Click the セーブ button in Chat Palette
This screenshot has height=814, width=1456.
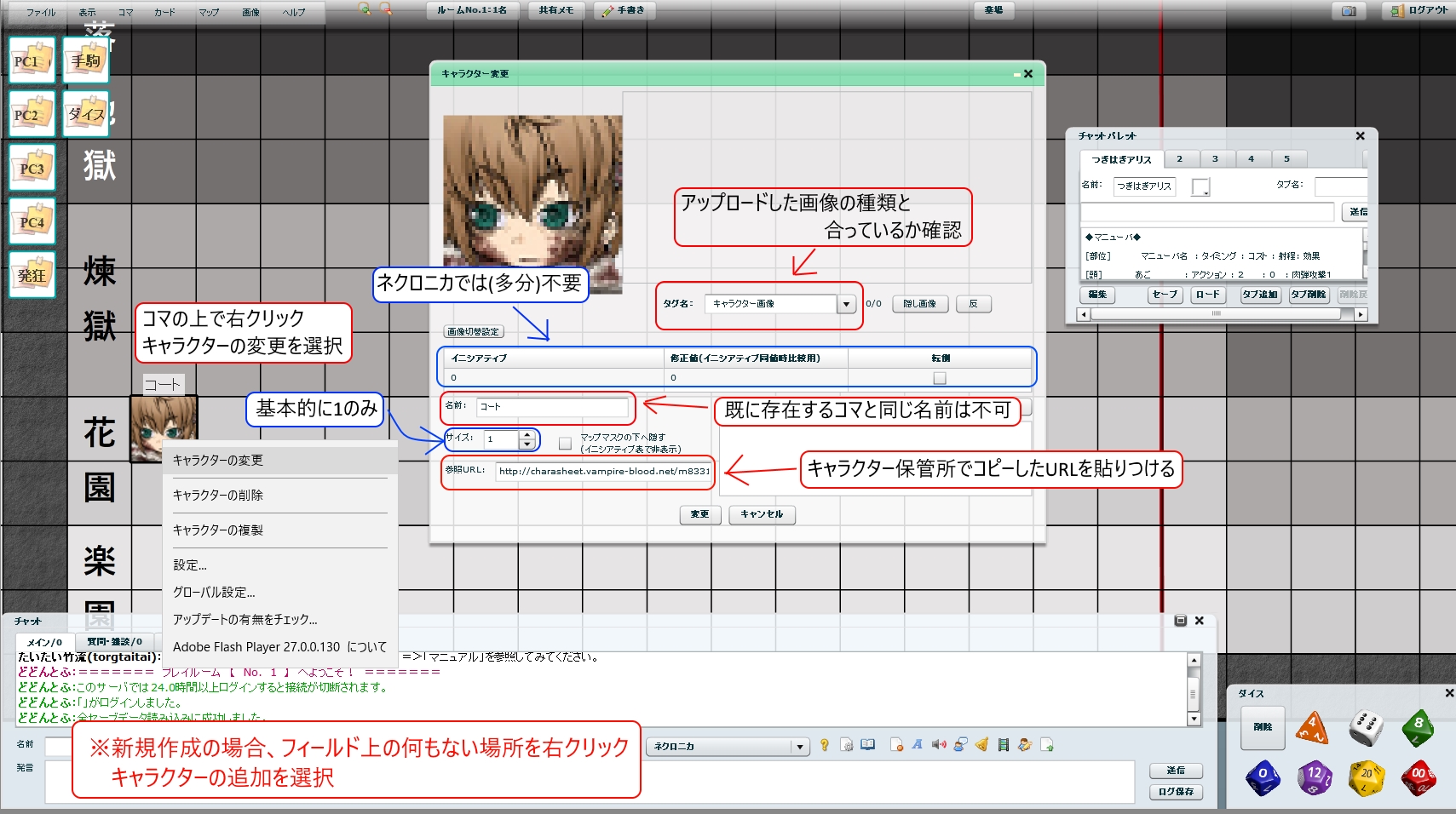click(1165, 295)
